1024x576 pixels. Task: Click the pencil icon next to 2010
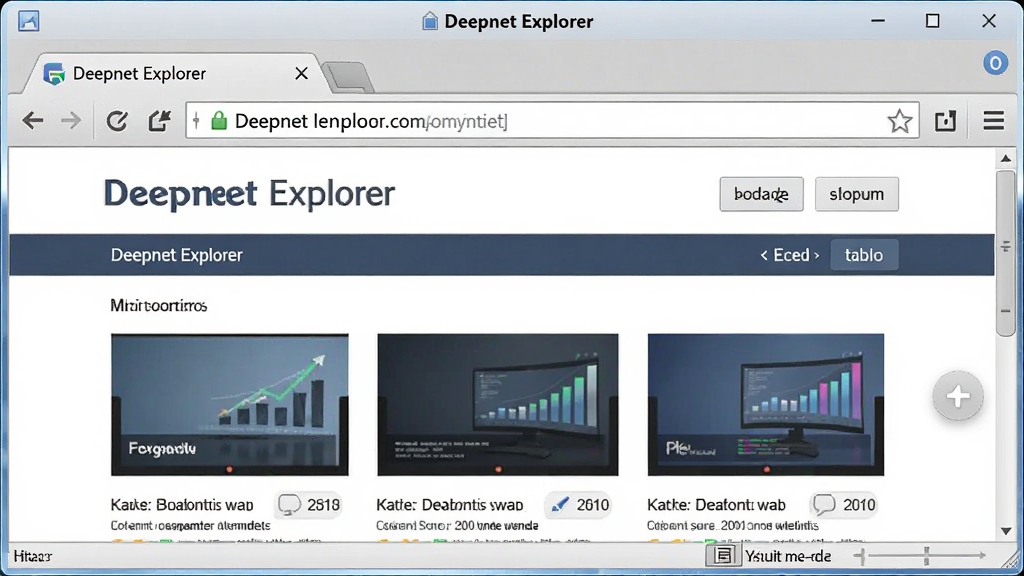560,504
